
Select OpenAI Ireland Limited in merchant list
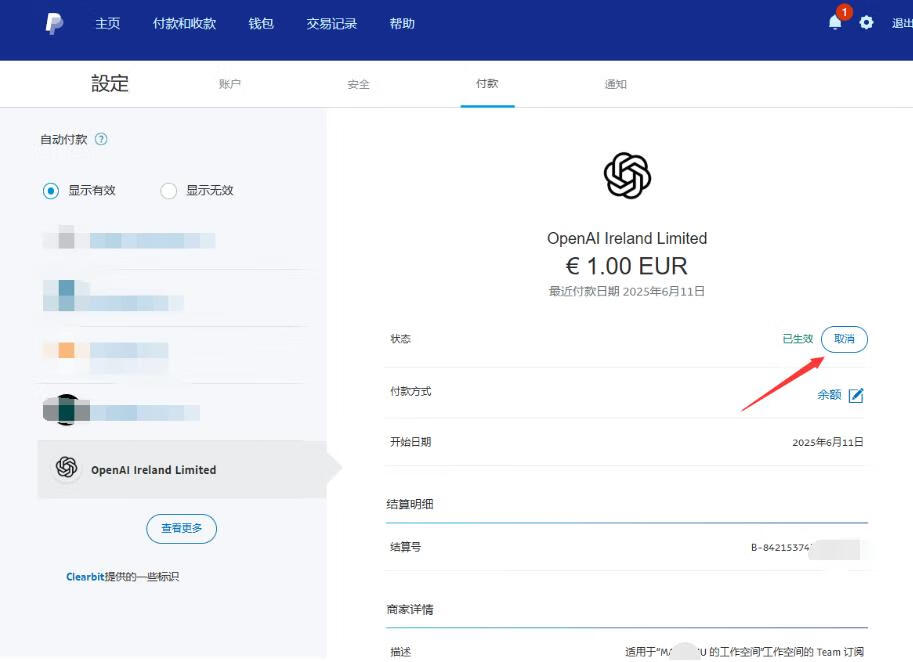click(x=153, y=470)
